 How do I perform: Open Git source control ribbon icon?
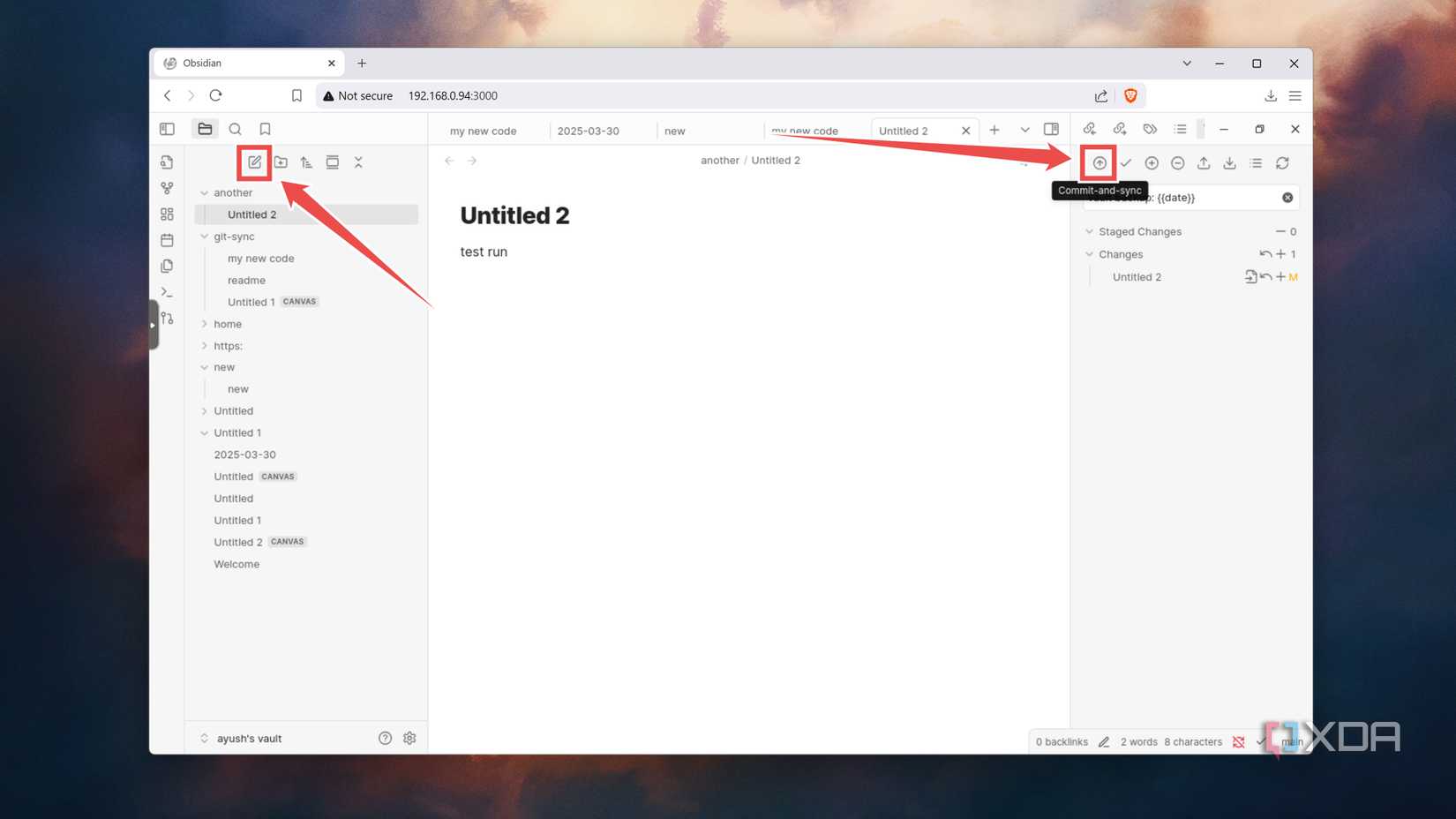click(167, 318)
